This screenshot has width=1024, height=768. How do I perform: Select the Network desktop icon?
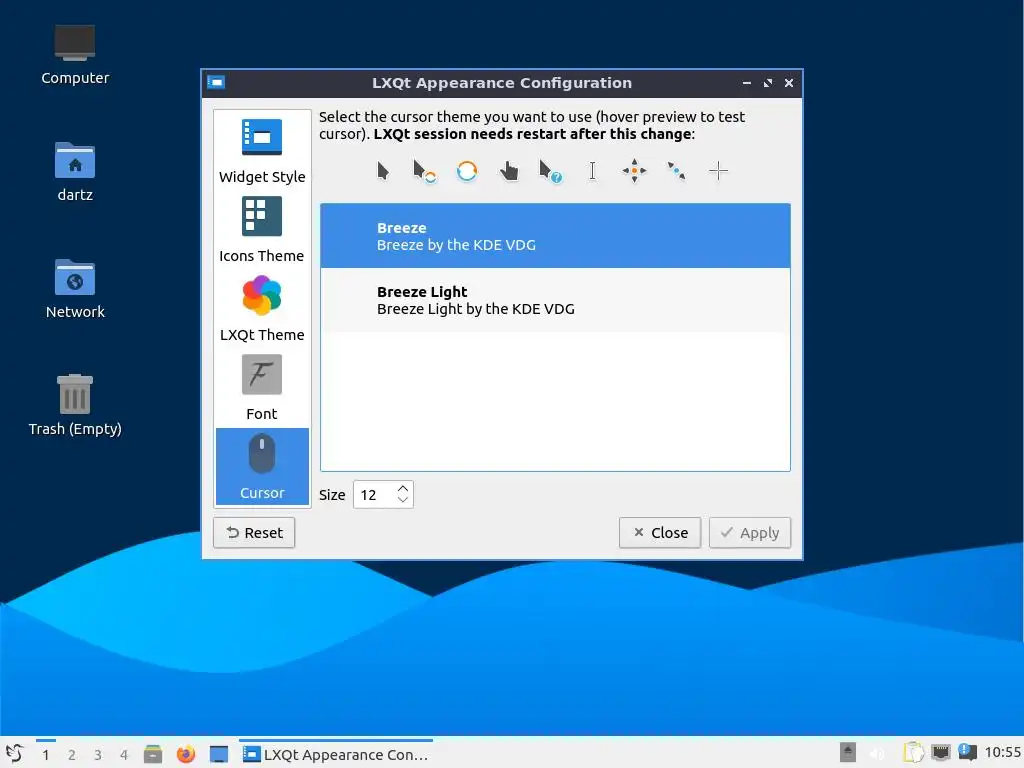tap(75, 289)
